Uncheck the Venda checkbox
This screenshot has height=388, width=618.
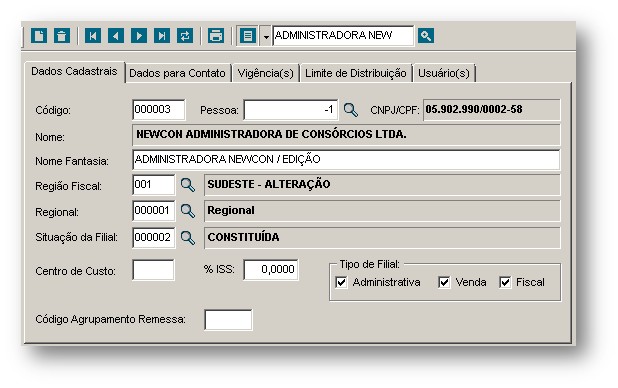pos(444,282)
